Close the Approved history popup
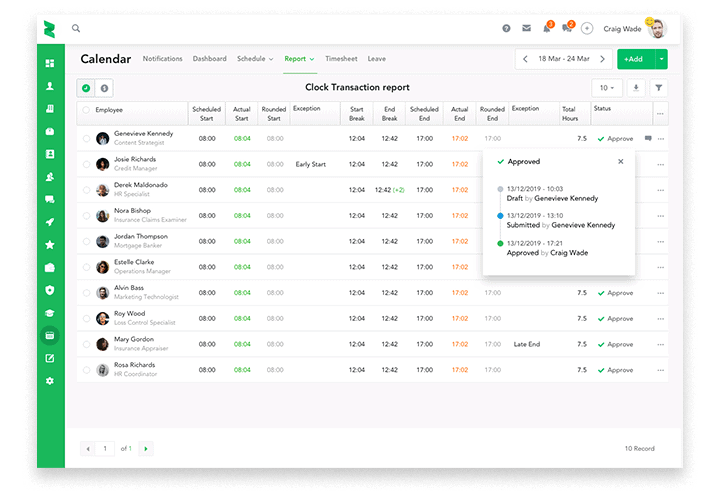The width and height of the screenshot is (720, 500). pyautogui.click(x=620, y=161)
